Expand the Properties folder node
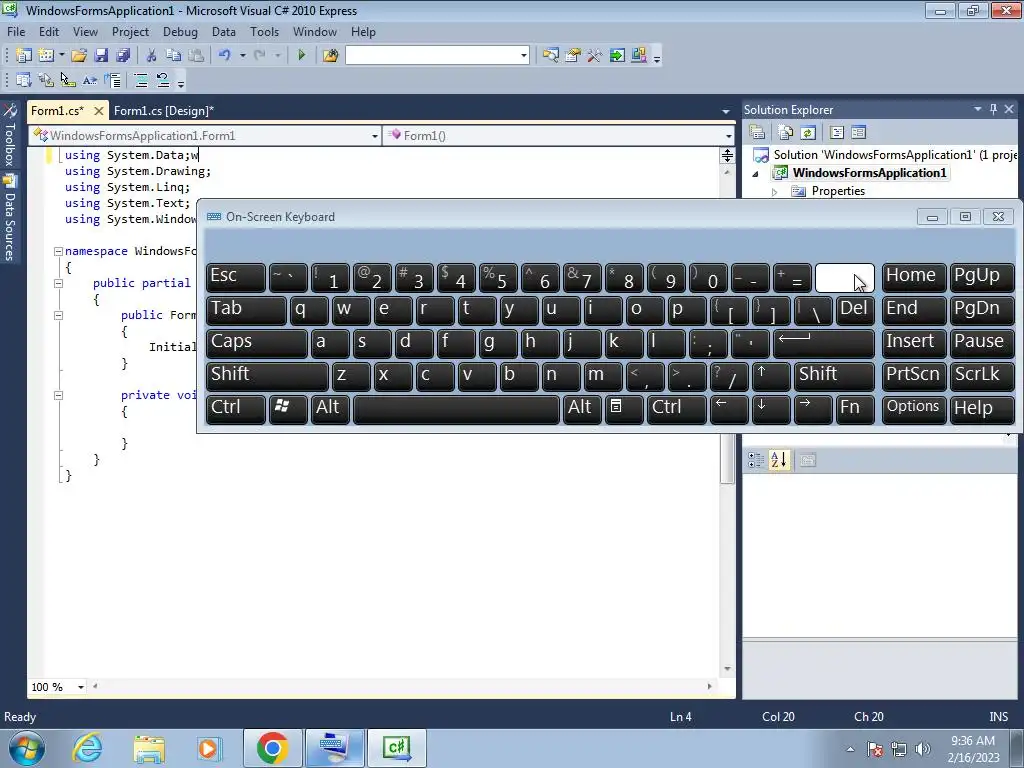1024x768 pixels. tap(775, 192)
